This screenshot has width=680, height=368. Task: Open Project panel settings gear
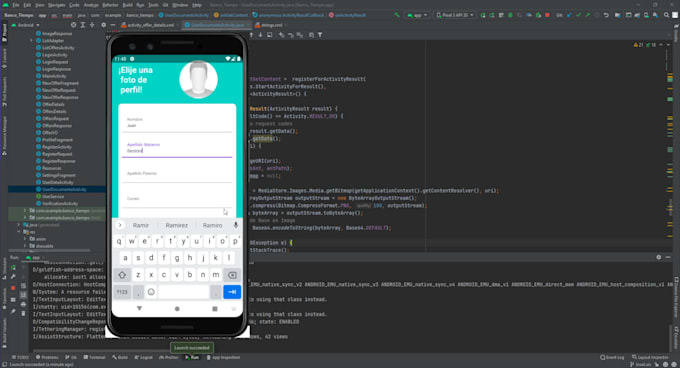pyautogui.click(x=103, y=25)
